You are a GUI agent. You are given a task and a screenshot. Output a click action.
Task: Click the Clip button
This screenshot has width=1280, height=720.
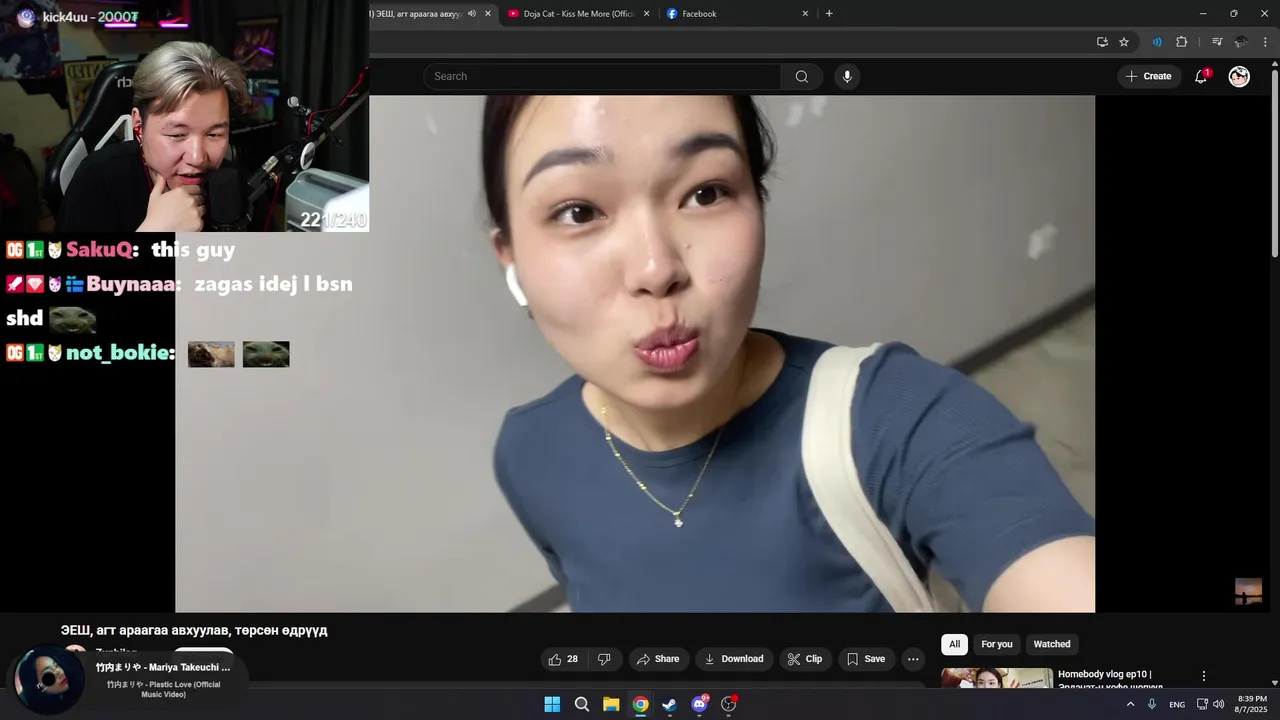(805, 659)
